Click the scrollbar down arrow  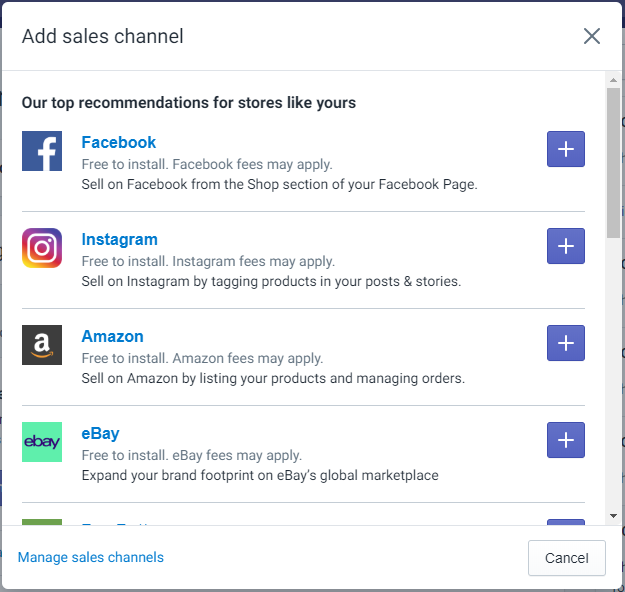[613, 516]
